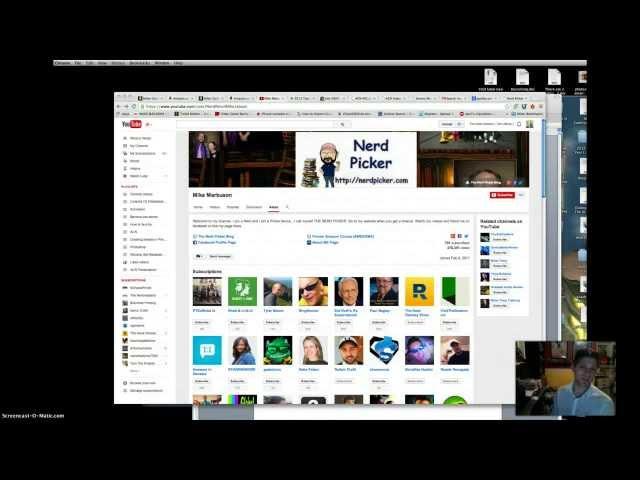
Task: Open the flag dropdown beside Send message
Action: tap(199, 256)
